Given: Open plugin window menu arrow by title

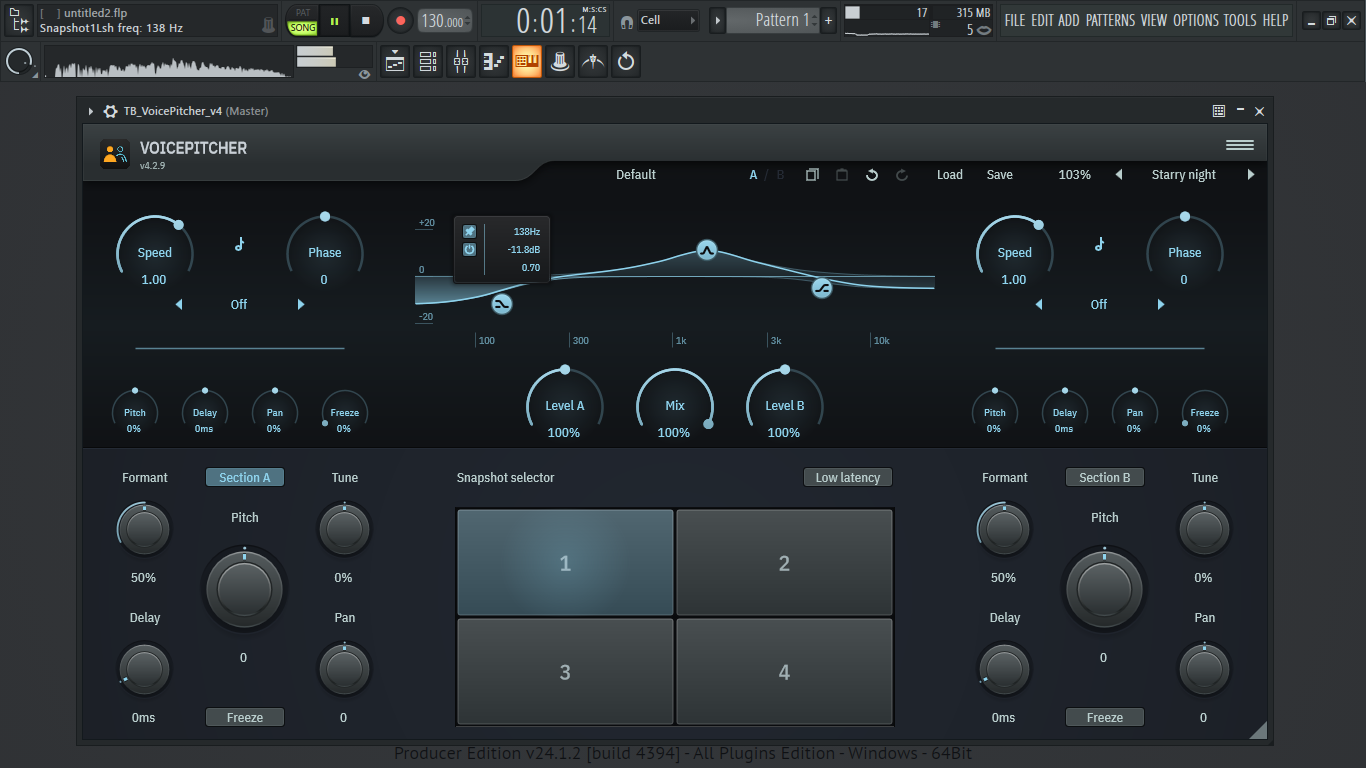Looking at the screenshot, I should point(90,111).
